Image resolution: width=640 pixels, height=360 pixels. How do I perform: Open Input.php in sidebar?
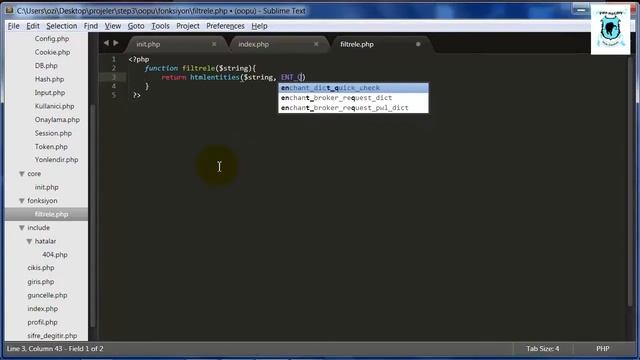50,93
